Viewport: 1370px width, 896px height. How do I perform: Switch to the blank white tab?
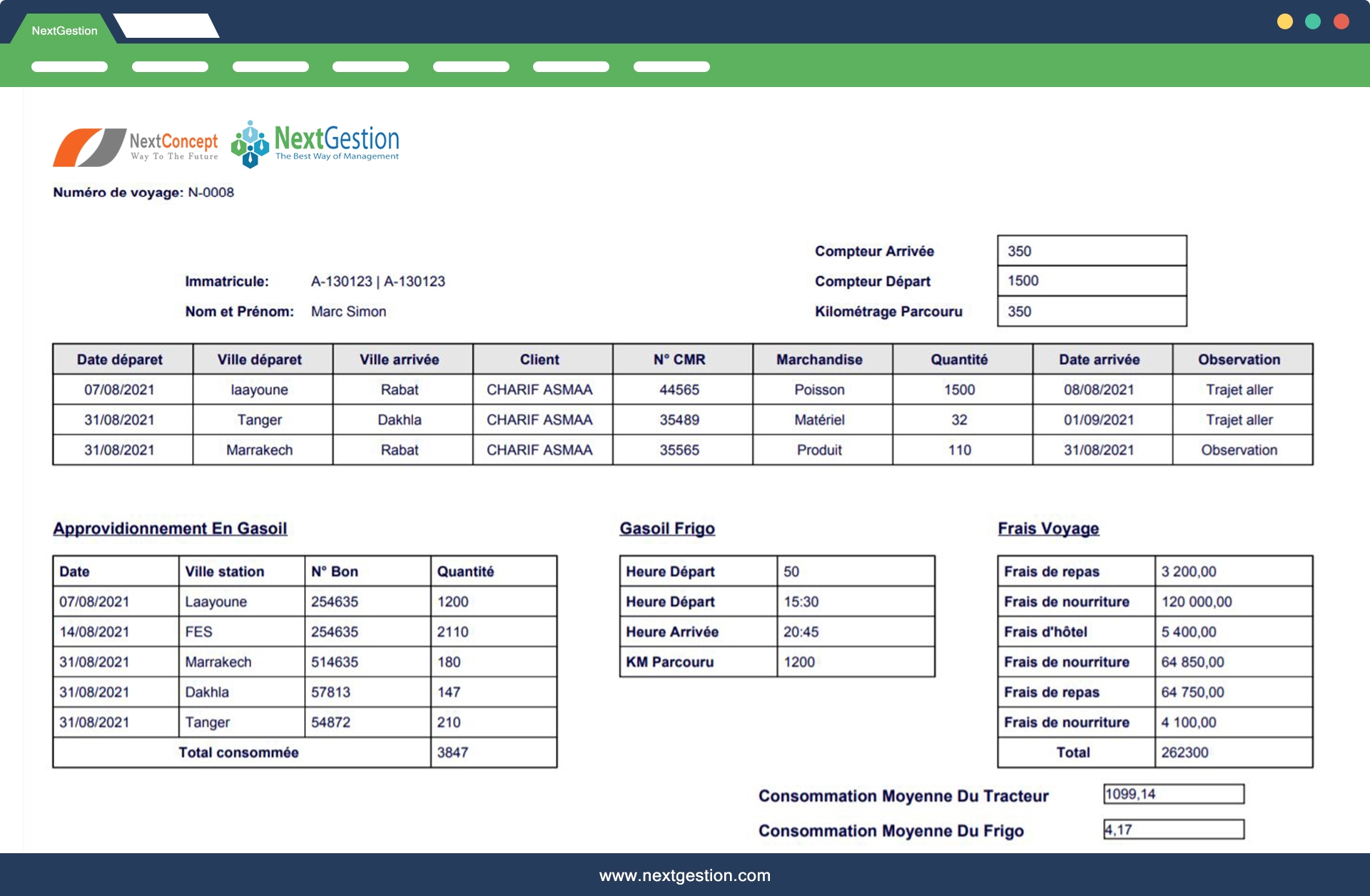(166, 26)
